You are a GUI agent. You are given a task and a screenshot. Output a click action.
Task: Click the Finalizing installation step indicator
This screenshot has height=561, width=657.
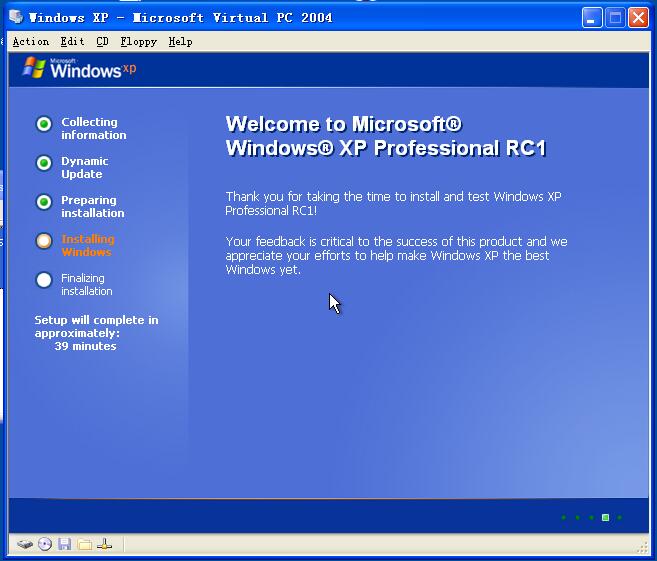(44, 280)
